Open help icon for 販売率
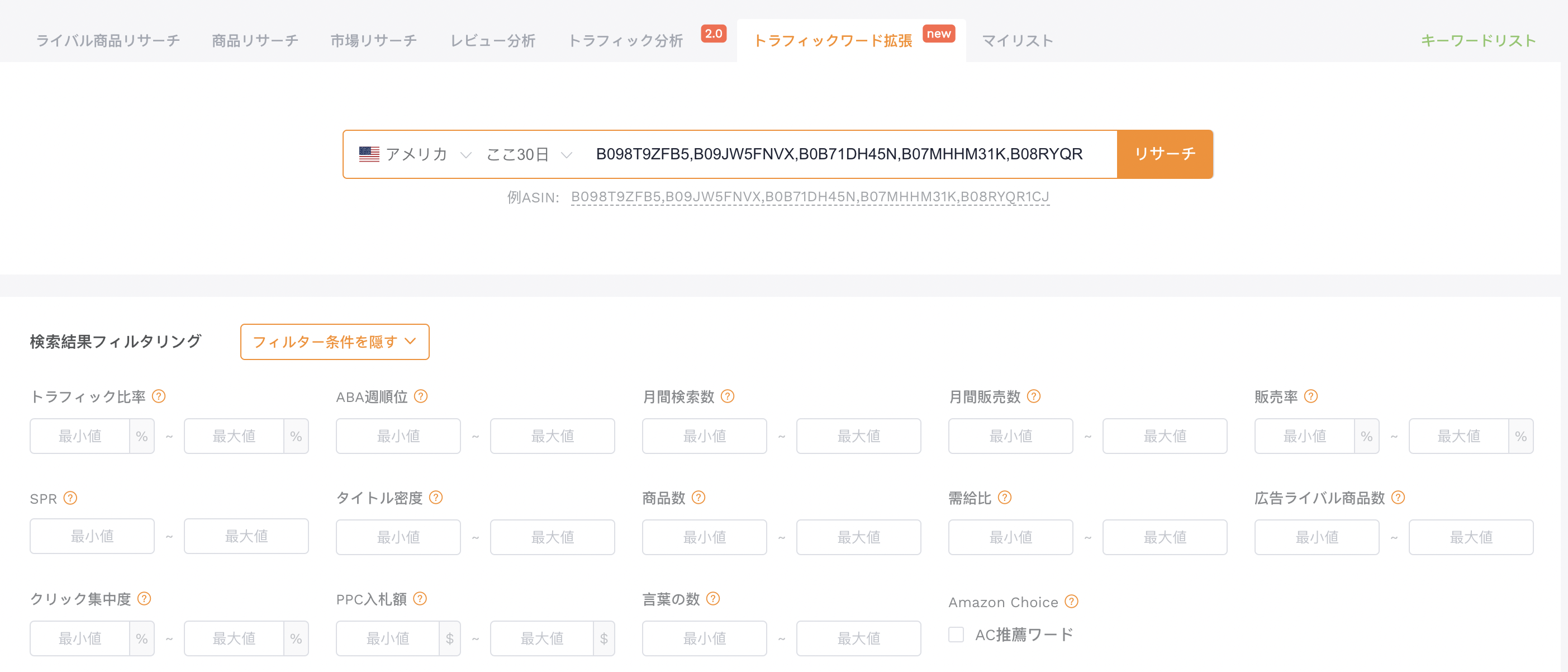This screenshot has height=672, width=1568. click(1311, 396)
